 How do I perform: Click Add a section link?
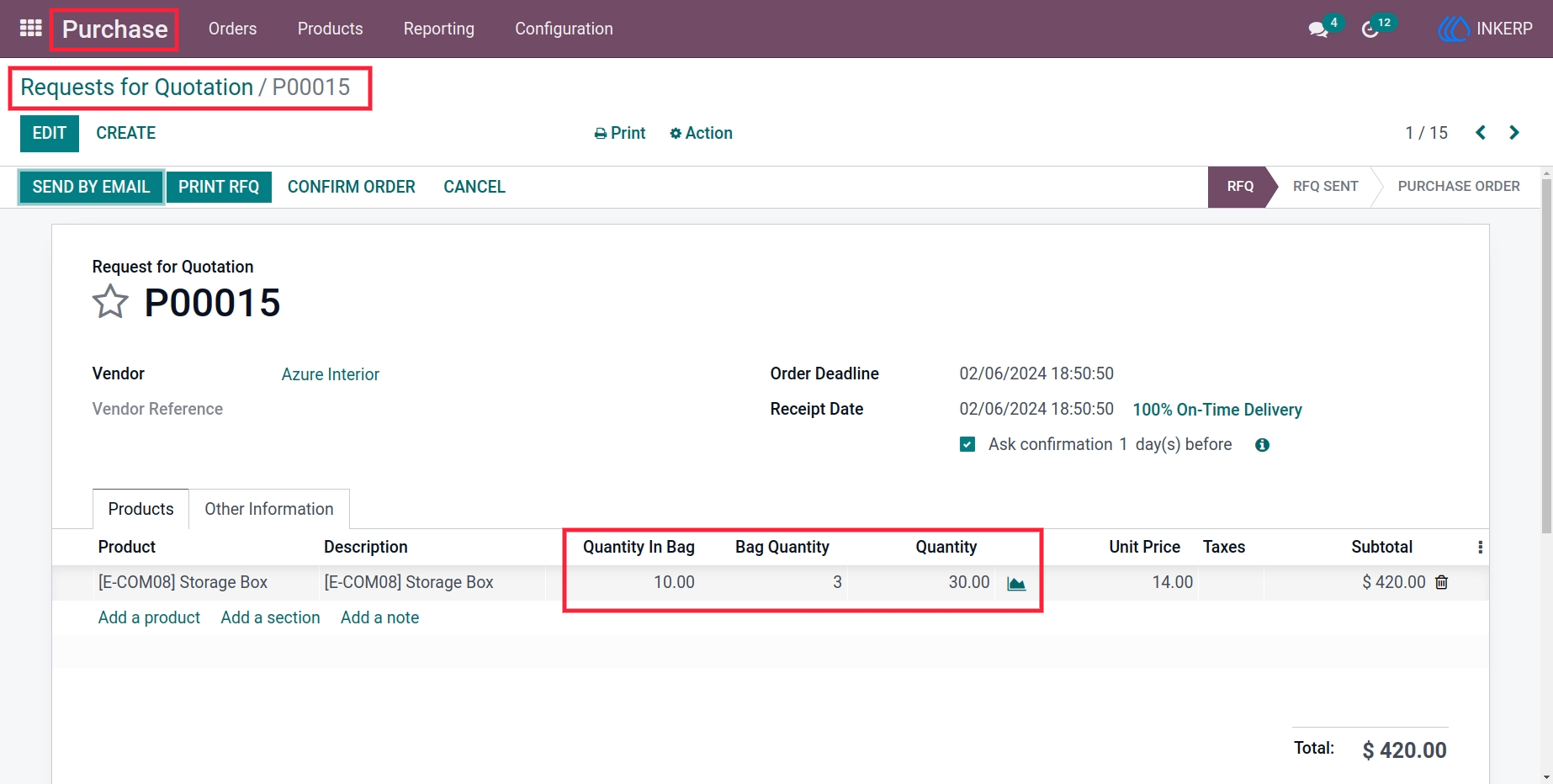coord(270,617)
